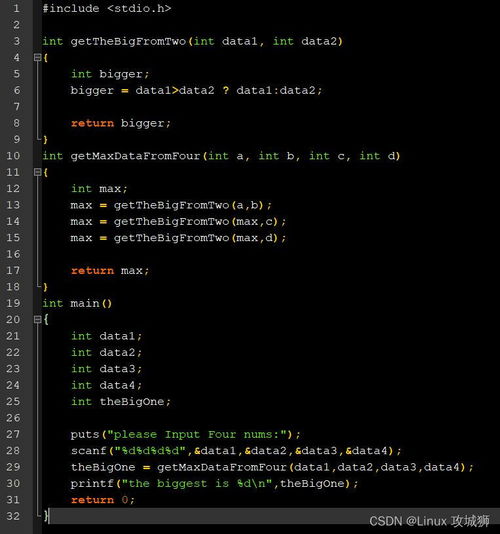Click the CSDN @Linux watermark text
The height and width of the screenshot is (534, 500).
429,521
